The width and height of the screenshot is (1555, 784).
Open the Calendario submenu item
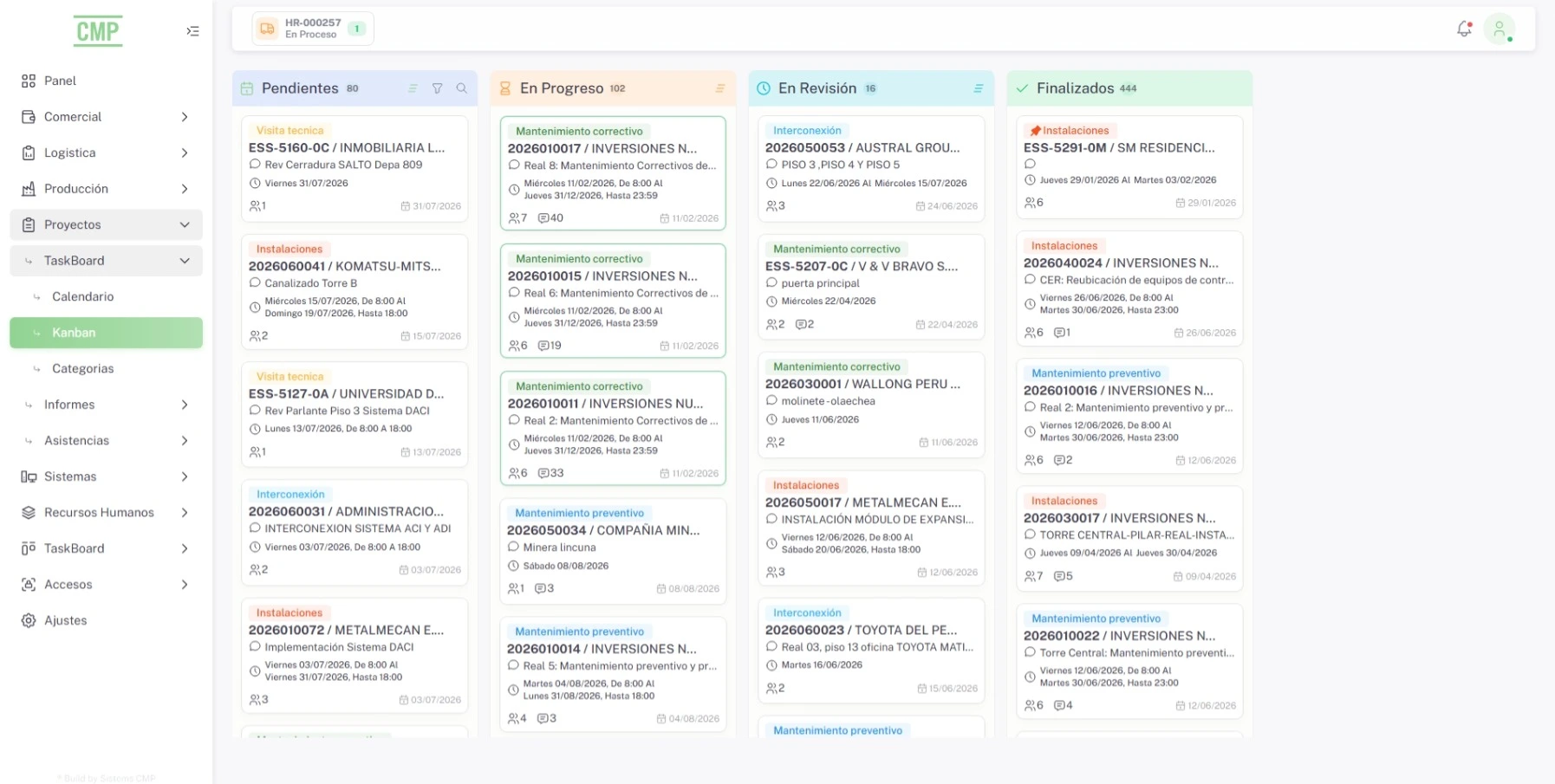pyautogui.click(x=106, y=296)
